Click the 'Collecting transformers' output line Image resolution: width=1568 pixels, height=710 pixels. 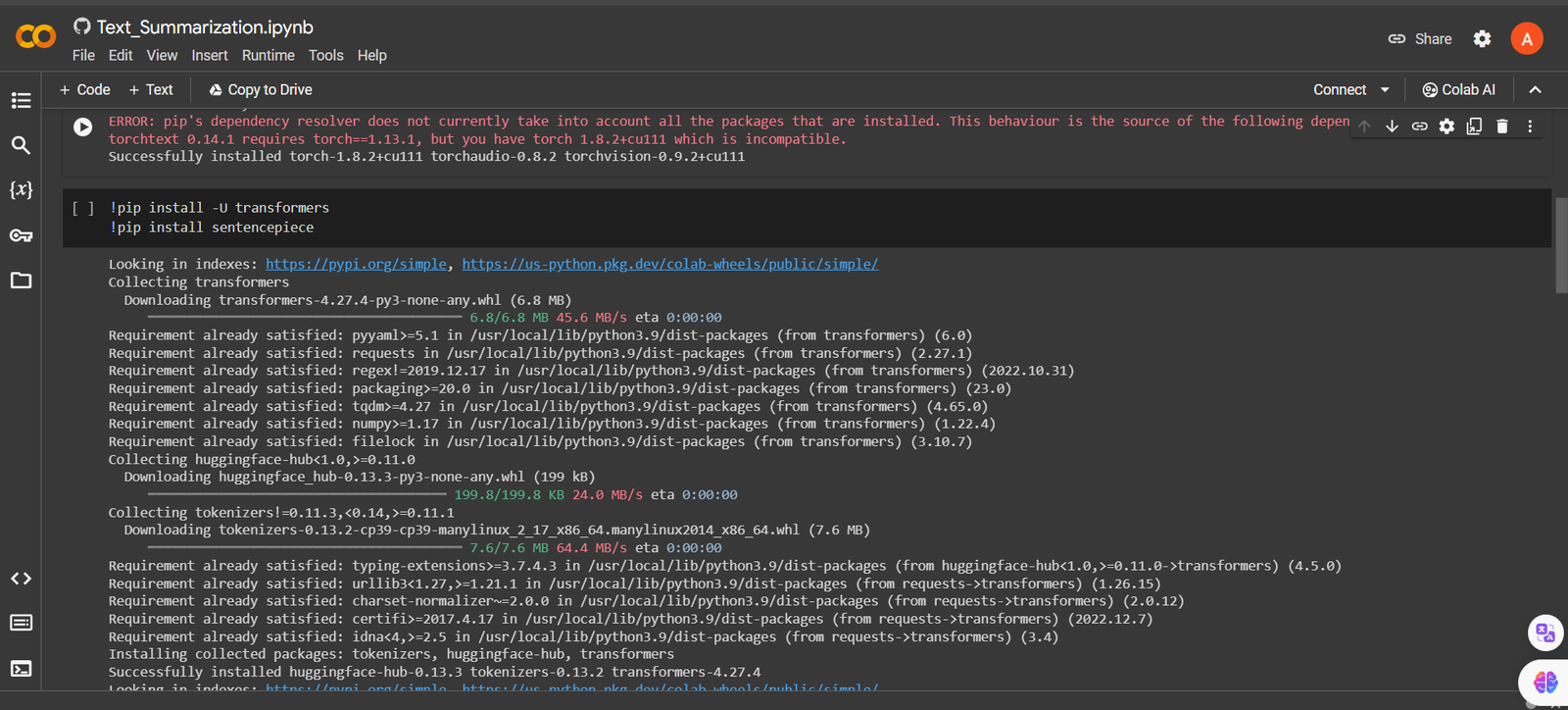click(199, 281)
